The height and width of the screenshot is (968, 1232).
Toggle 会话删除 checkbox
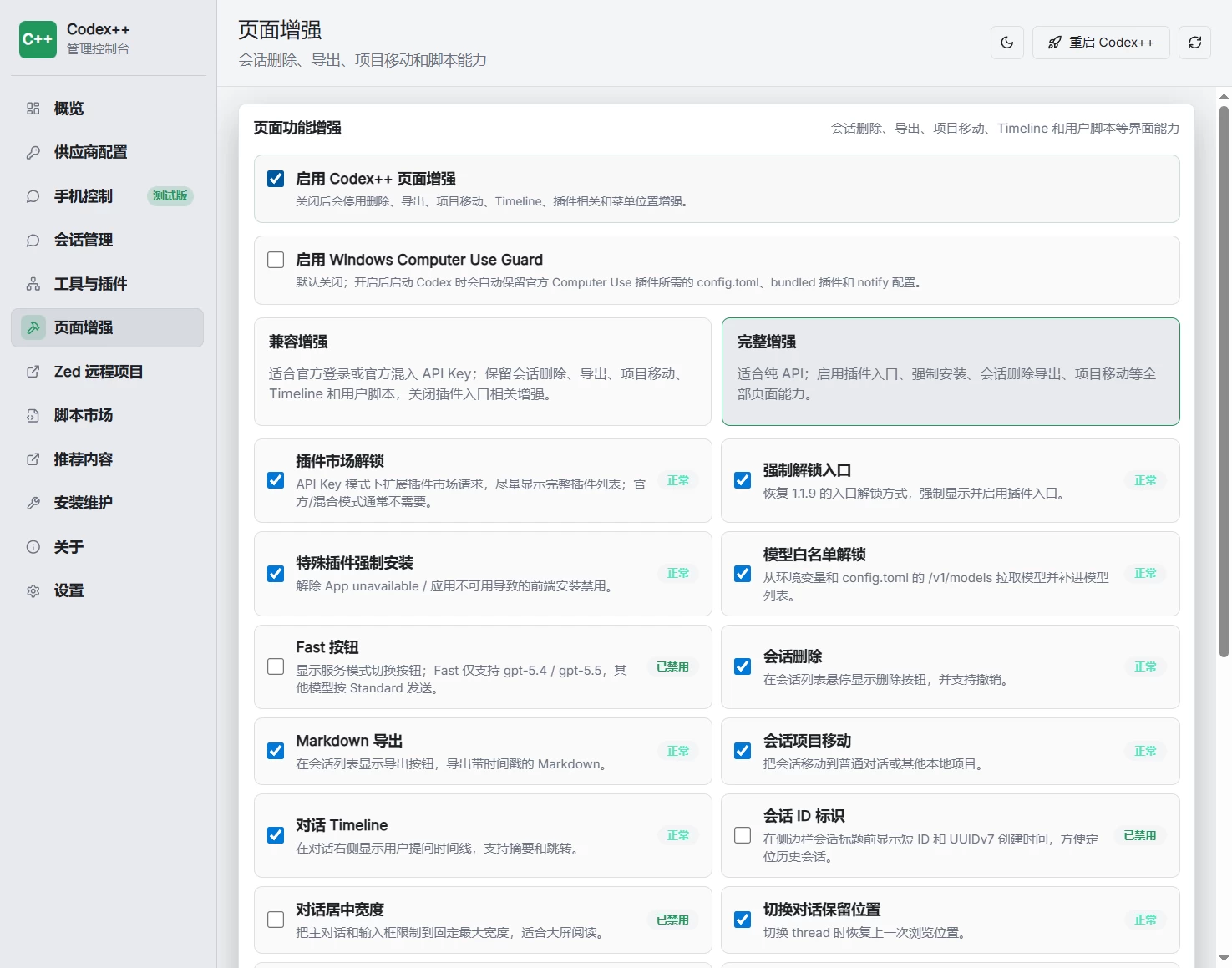[x=743, y=666]
